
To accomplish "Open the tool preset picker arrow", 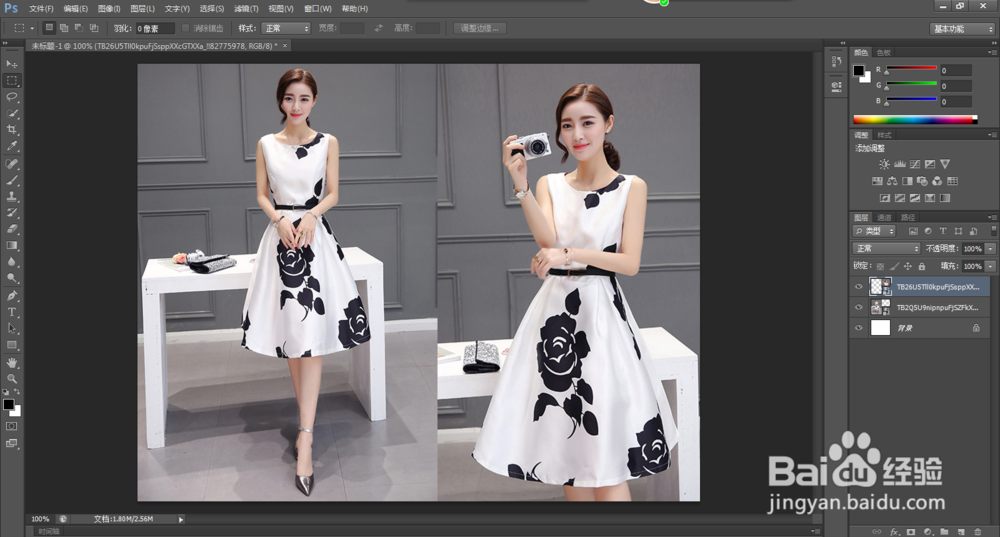I will click(x=32, y=28).
